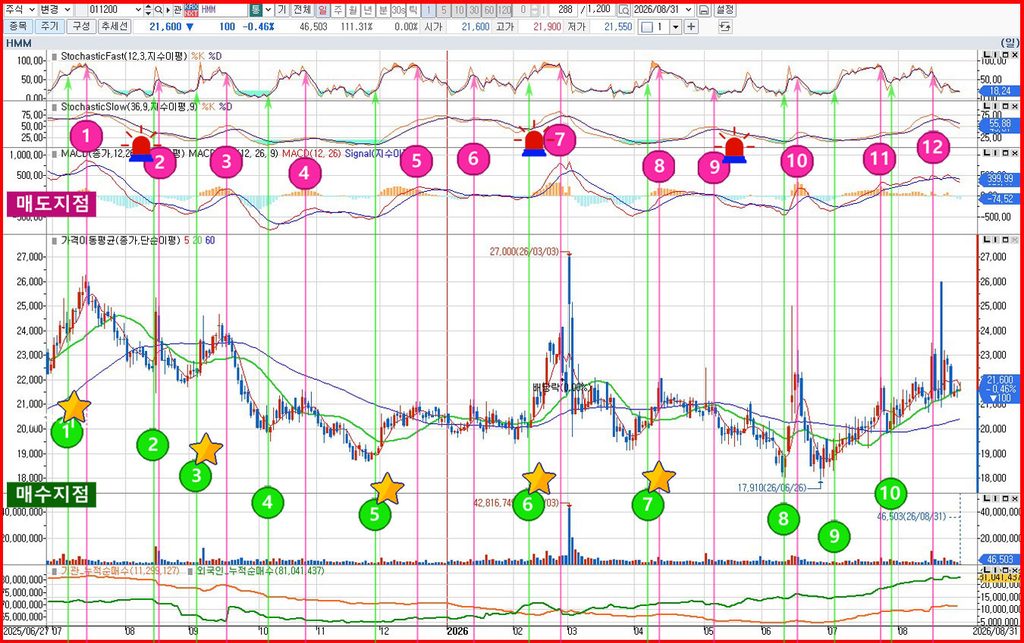Screen dimensions: 1024x643
Task: Open the 주식 market type dropdown
Action: point(20,10)
